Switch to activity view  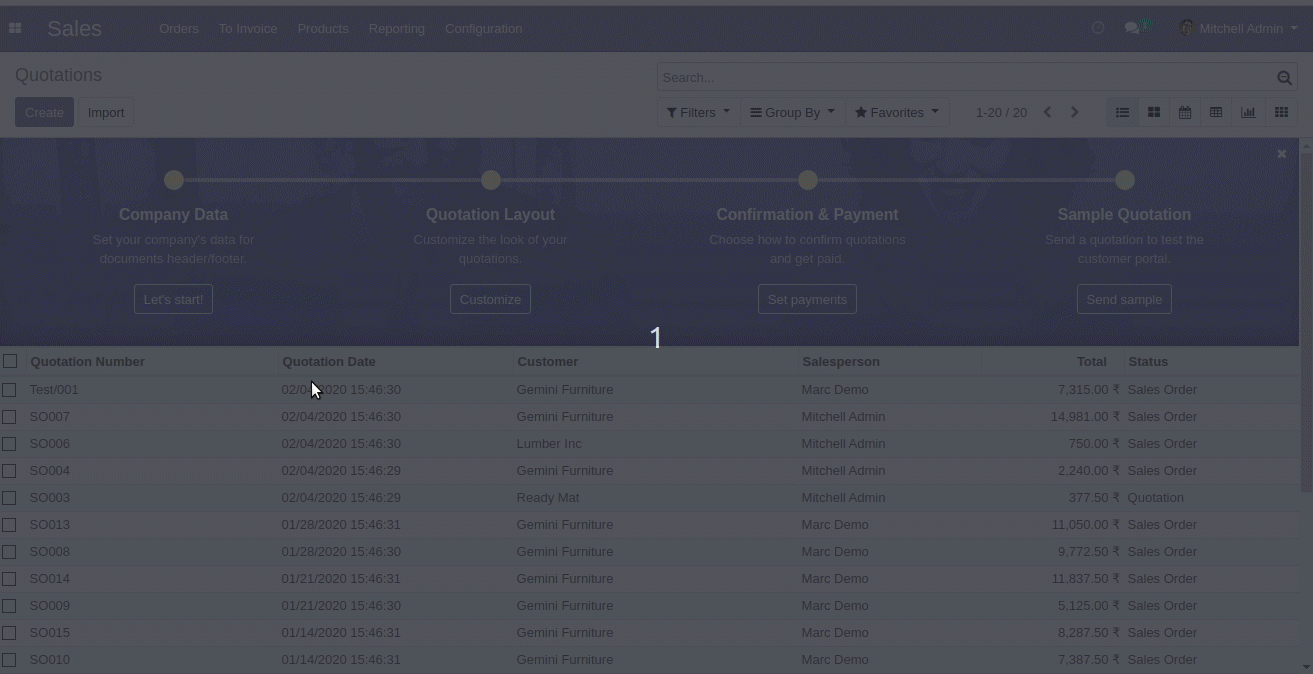pyautogui.click(x=1281, y=112)
